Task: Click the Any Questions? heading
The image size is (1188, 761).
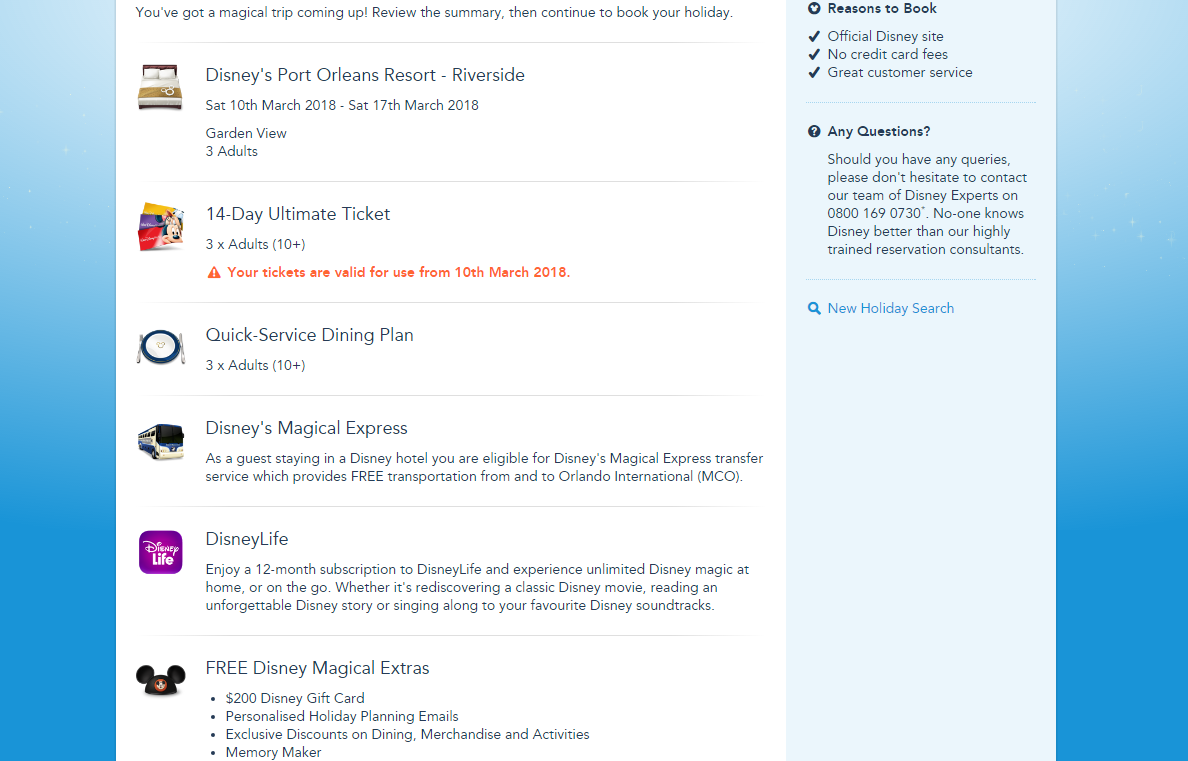Action: pyautogui.click(x=879, y=131)
